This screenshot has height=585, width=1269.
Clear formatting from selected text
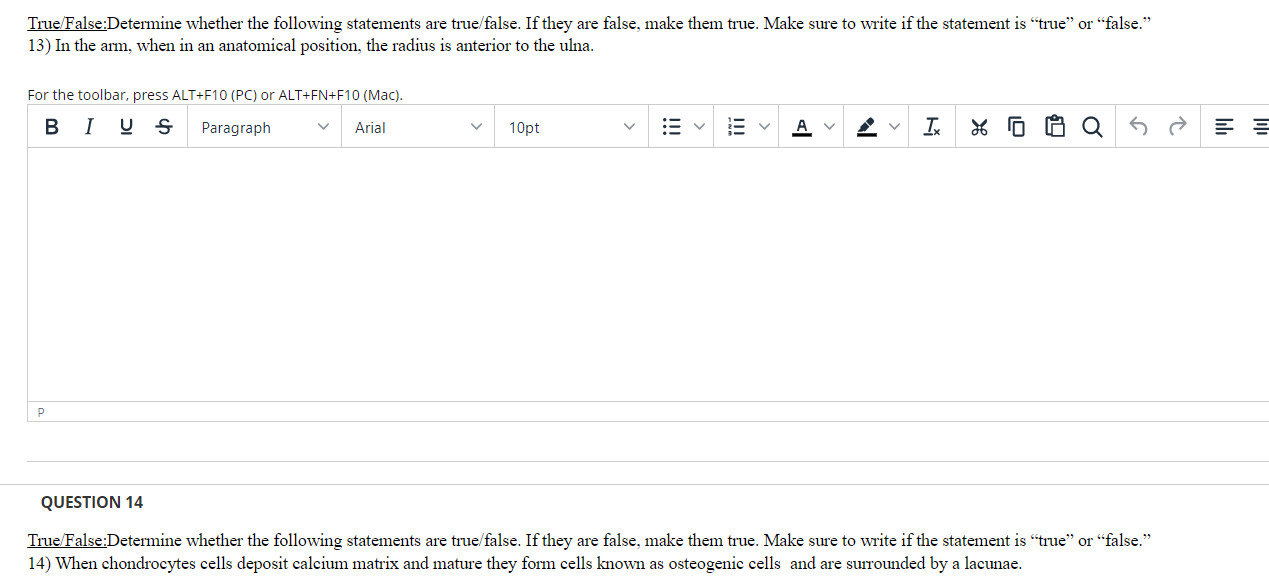932,127
